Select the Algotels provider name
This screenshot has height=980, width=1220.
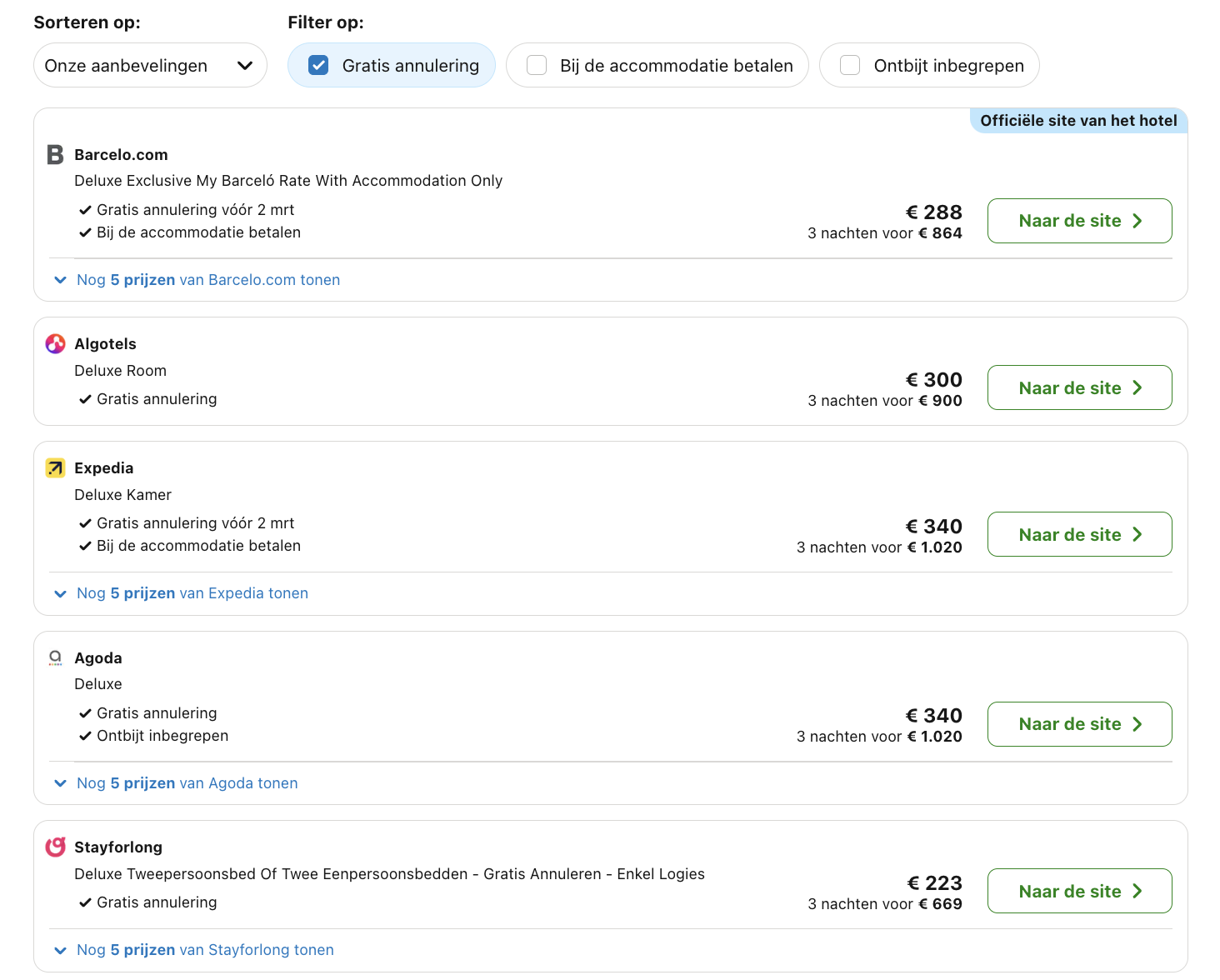point(105,343)
